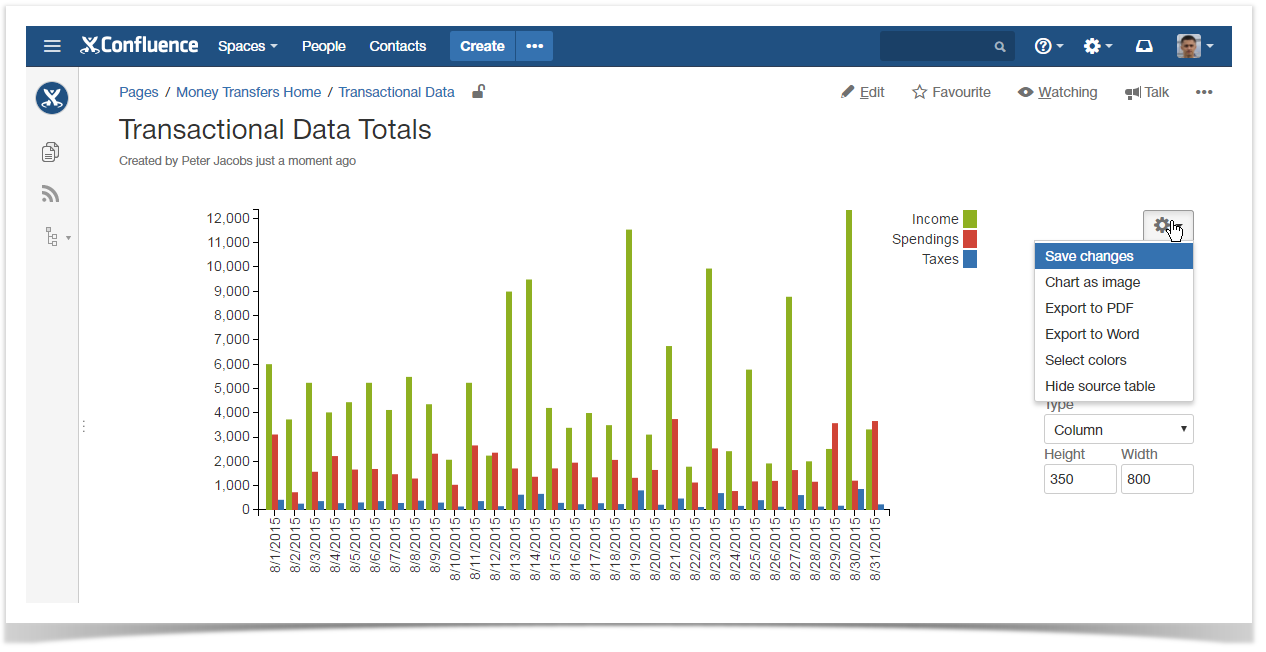Open notifications inbox tray icon
This screenshot has width=1266, height=652.
(1144, 46)
